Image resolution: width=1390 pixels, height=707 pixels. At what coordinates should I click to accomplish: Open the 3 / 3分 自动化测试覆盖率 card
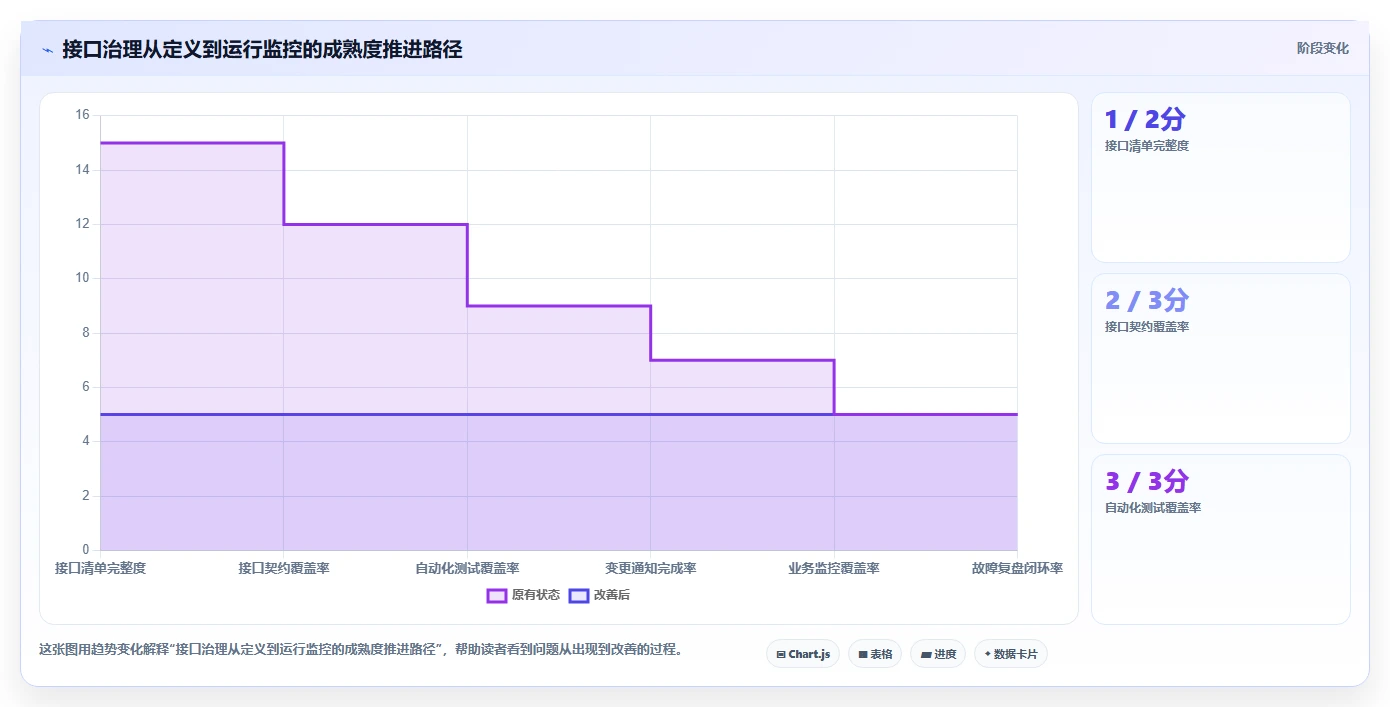tap(1221, 539)
